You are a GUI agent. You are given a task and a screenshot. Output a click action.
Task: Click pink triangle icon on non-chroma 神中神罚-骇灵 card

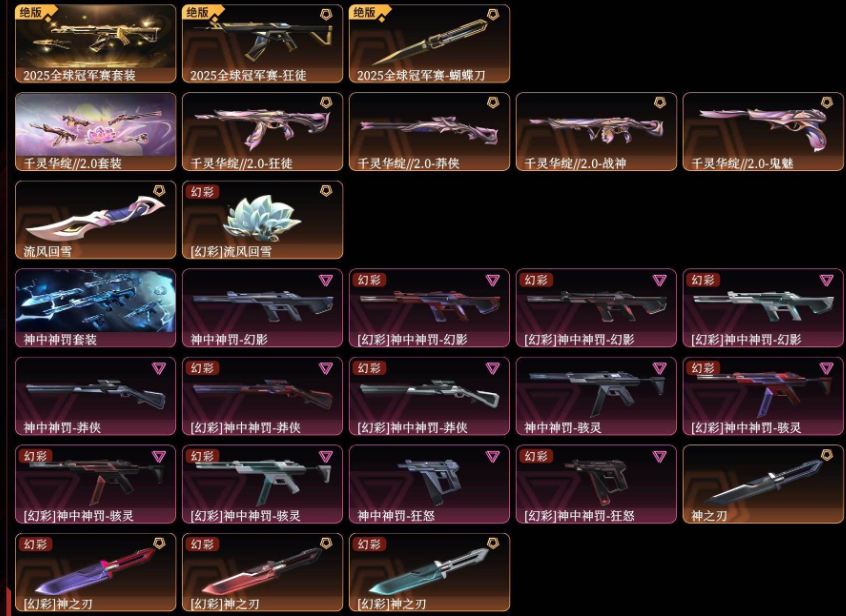tap(659, 368)
